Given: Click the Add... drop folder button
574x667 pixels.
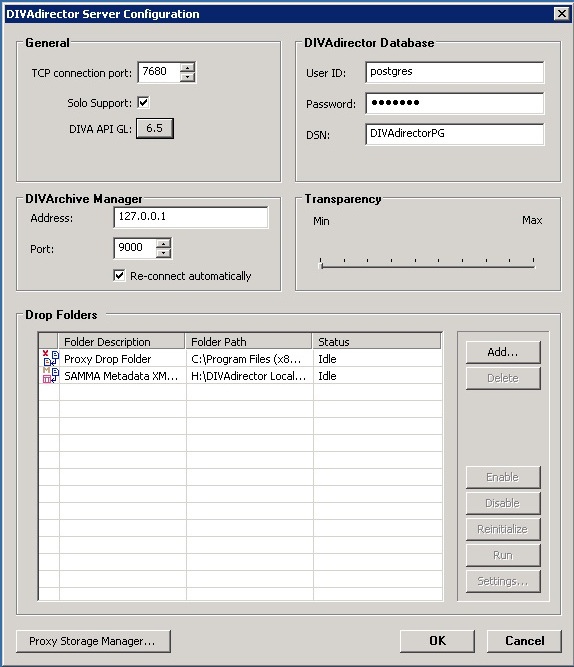Looking at the screenshot, I should [x=503, y=352].
